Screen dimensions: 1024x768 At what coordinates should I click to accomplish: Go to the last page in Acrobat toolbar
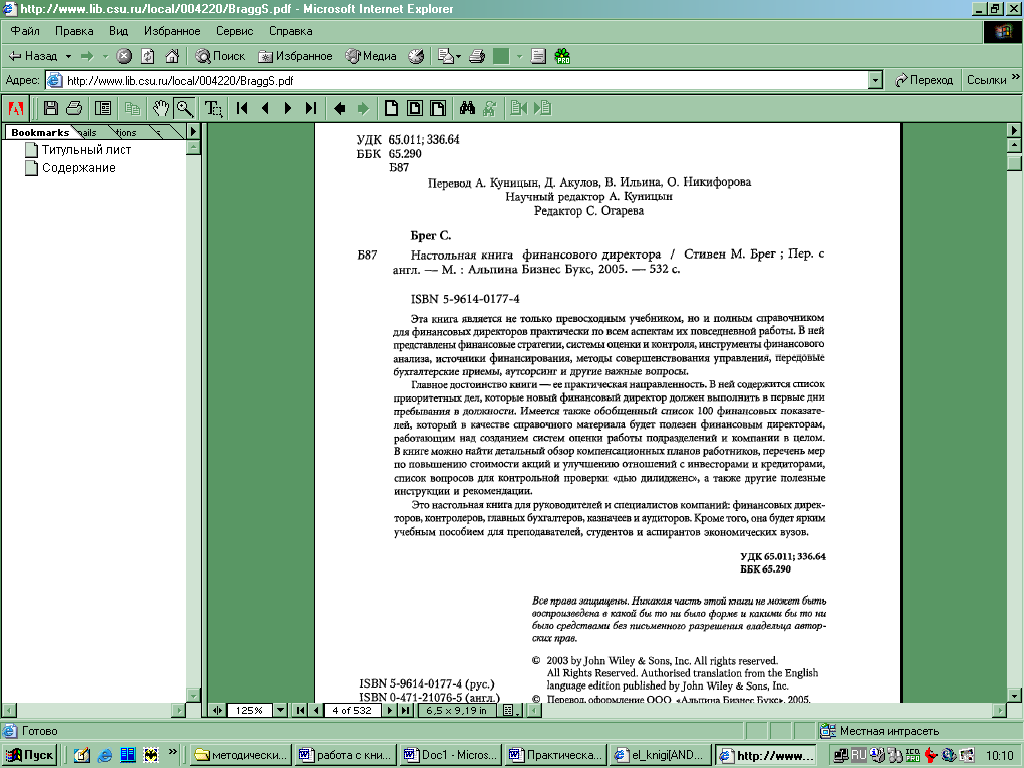(311, 108)
